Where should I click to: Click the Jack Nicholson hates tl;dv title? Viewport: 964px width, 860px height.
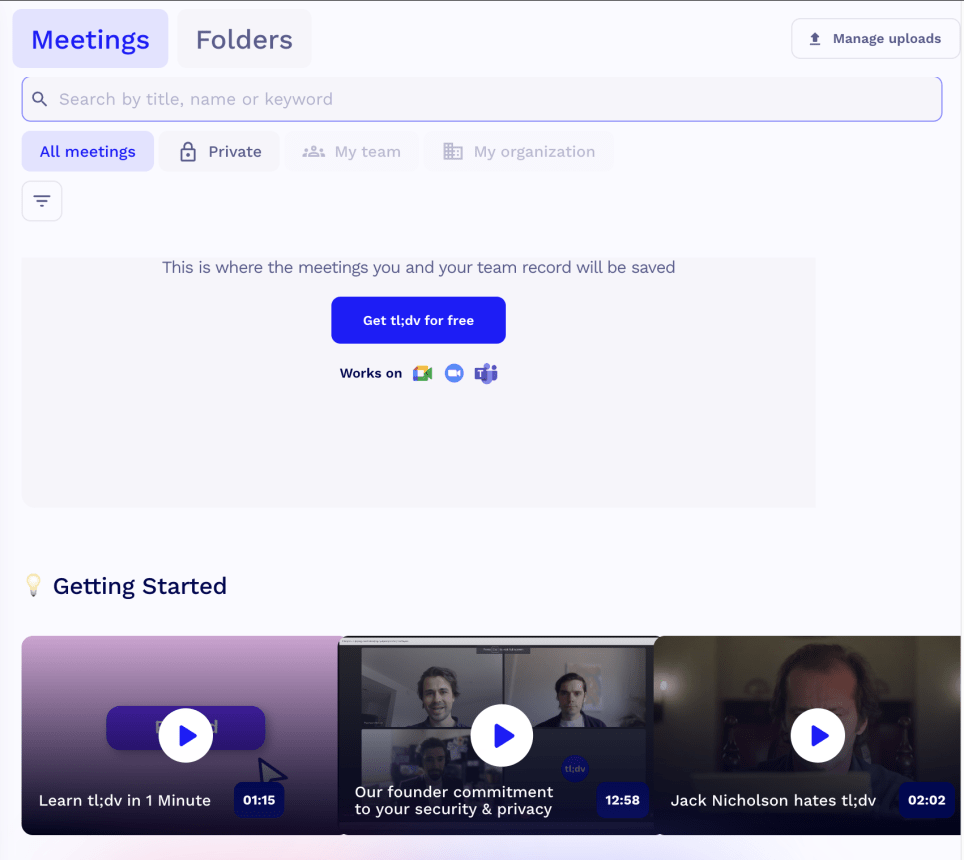tap(773, 800)
